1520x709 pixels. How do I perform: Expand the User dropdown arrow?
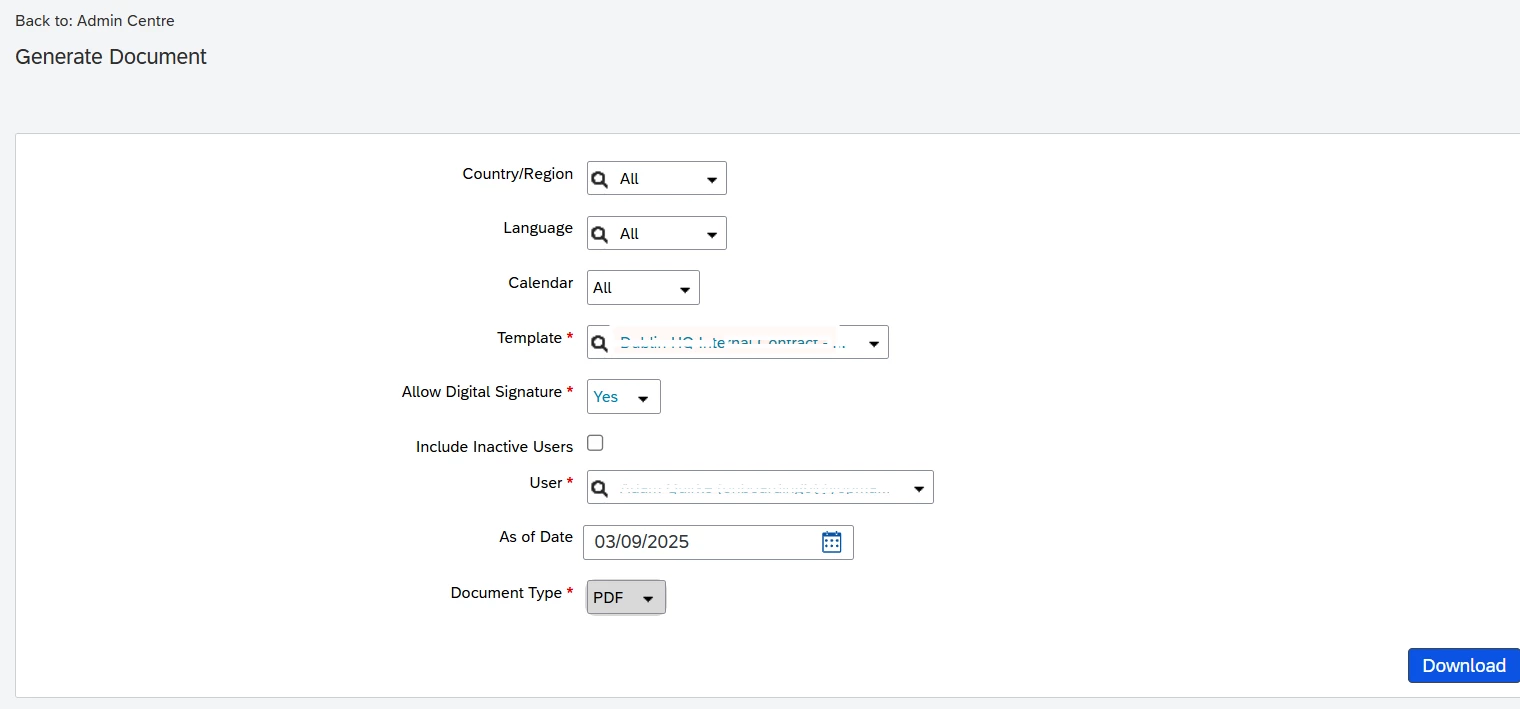tap(919, 490)
